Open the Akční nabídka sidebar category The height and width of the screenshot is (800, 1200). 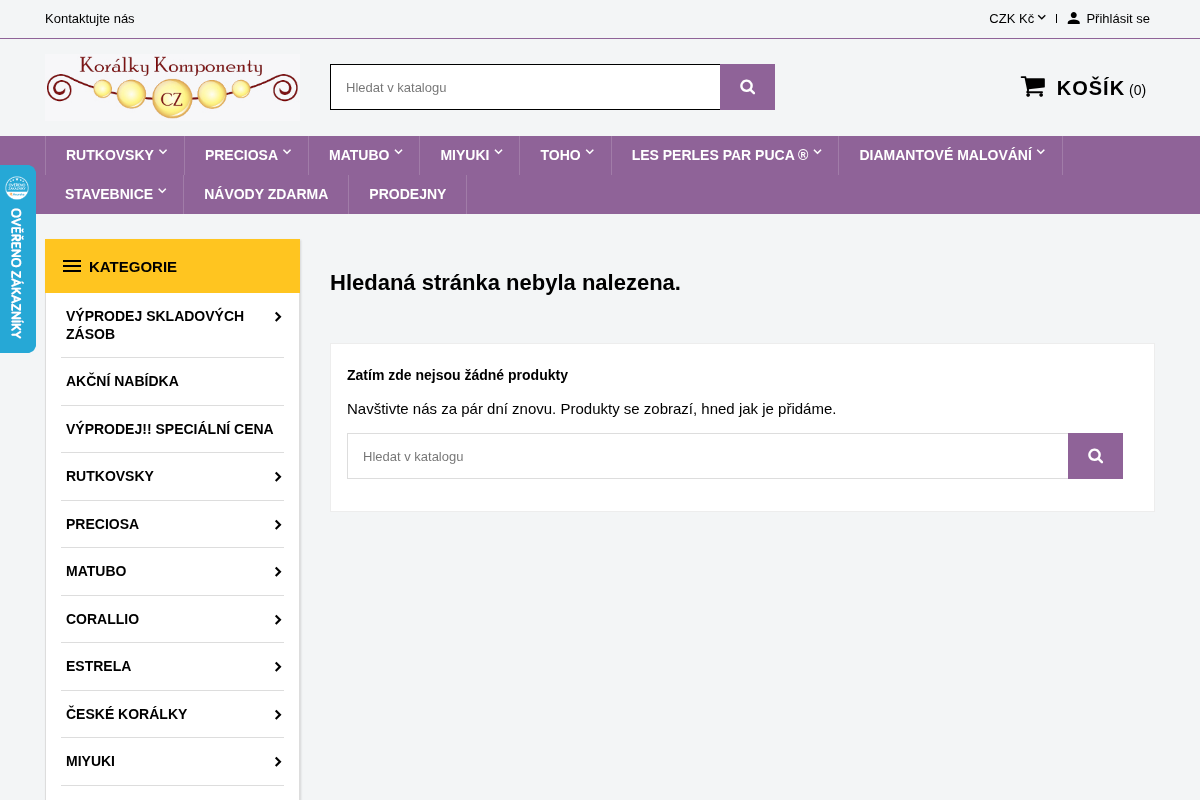(x=122, y=381)
